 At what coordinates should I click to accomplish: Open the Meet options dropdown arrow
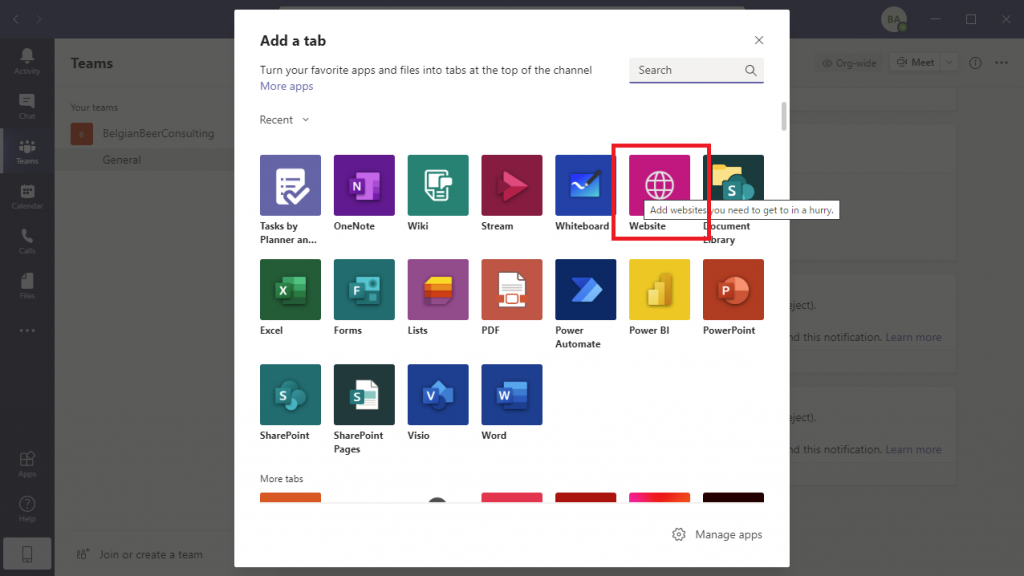[949, 63]
